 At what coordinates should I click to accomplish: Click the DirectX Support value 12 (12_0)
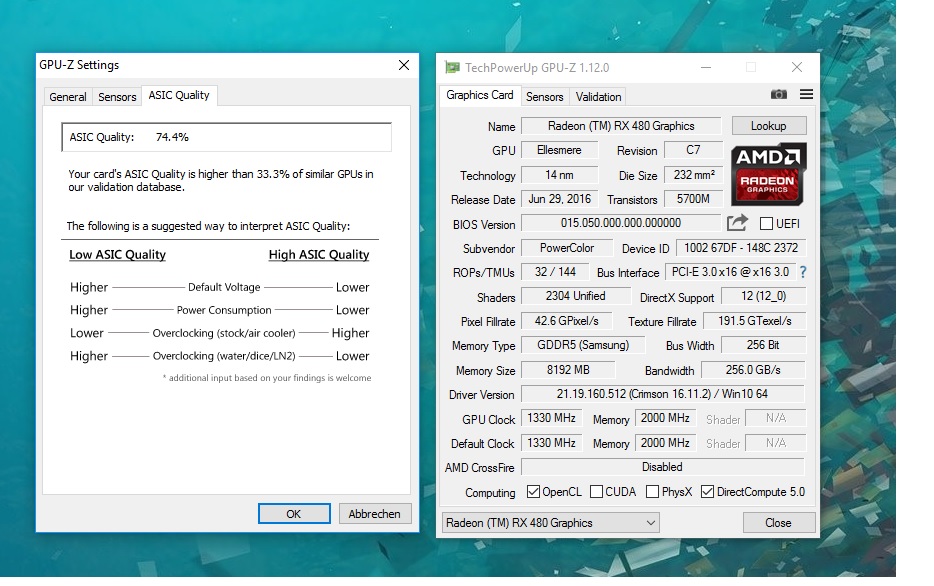[763, 296]
